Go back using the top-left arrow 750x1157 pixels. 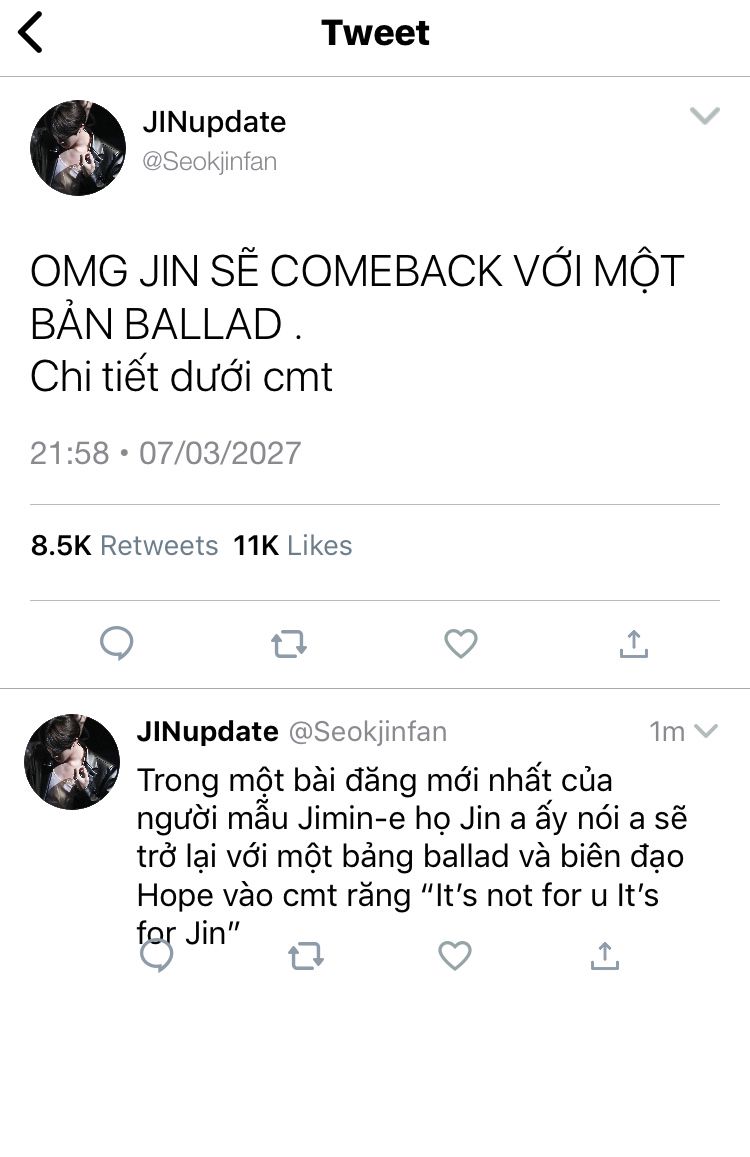pyautogui.click(x=30, y=32)
